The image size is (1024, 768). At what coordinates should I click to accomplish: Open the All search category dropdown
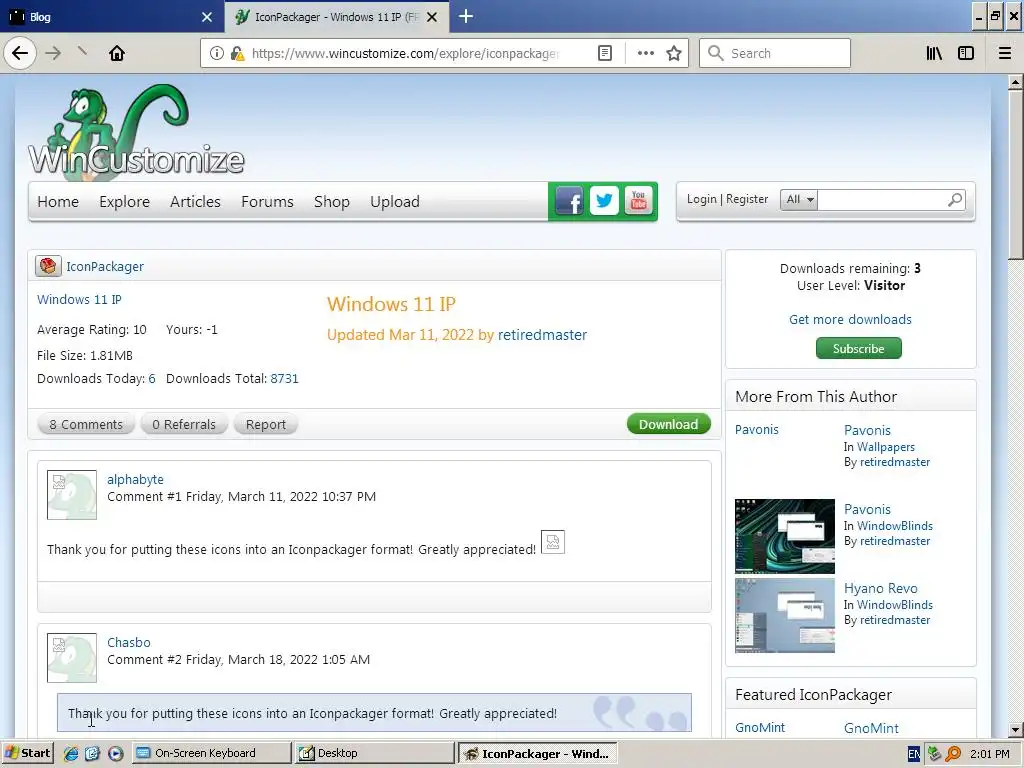(x=799, y=199)
